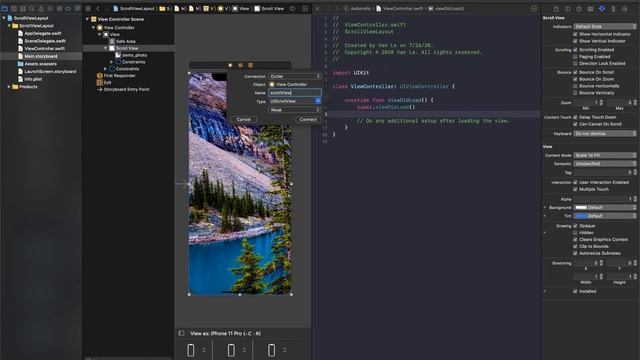Viewport: 640px width, 360px height.
Task: Open the Debug navigator icon
Action: [x=59, y=8]
